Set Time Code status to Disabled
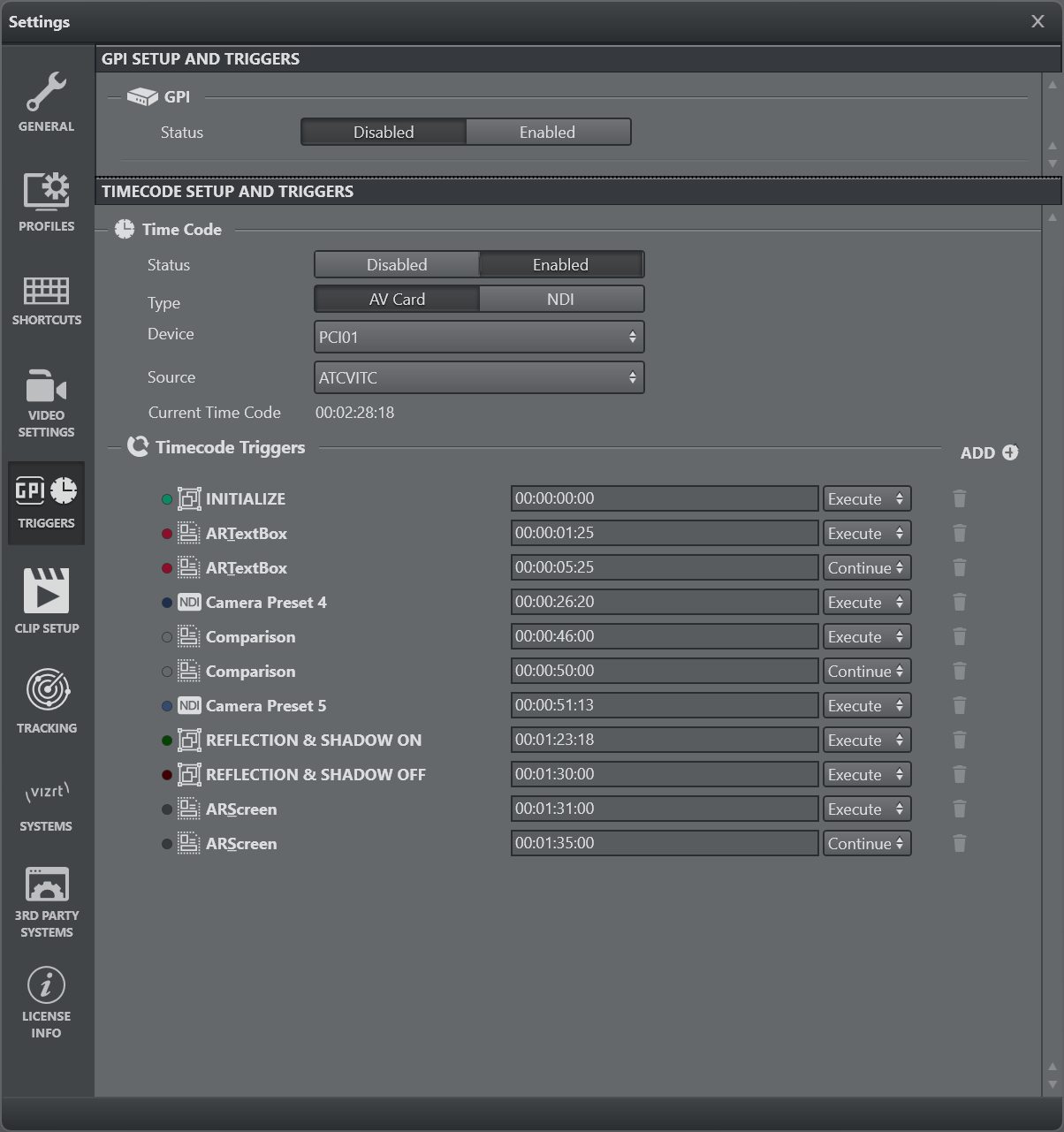Image resolution: width=1064 pixels, height=1132 pixels. 397,265
